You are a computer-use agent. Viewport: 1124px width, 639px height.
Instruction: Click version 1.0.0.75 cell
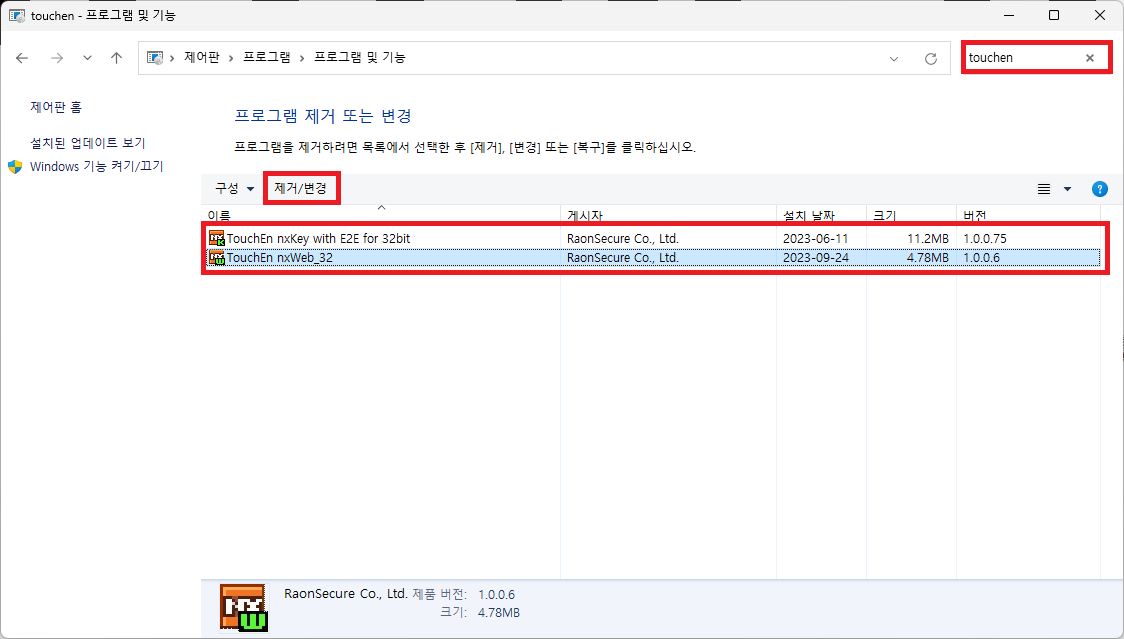(x=985, y=238)
